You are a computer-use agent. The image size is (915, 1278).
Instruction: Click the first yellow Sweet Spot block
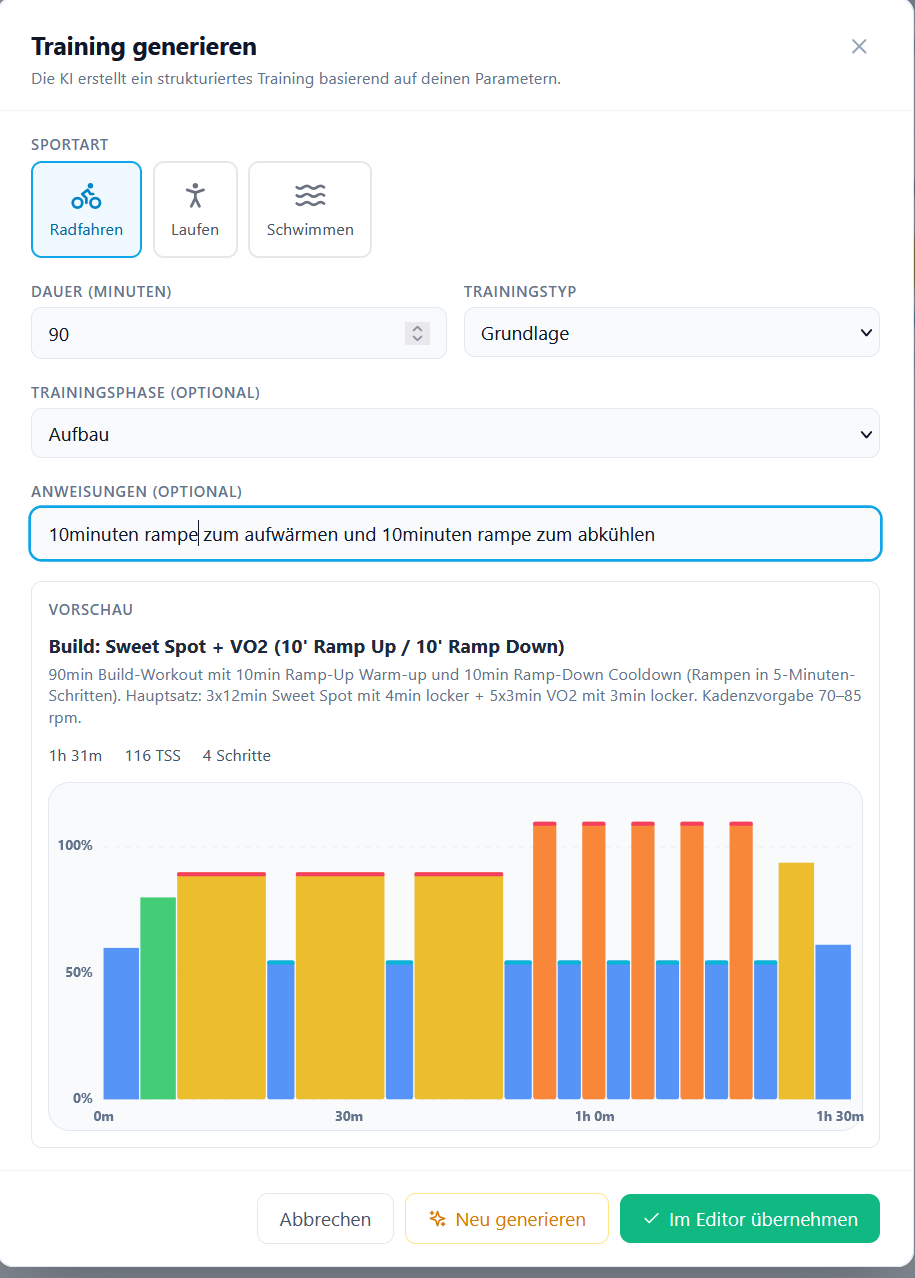(x=222, y=985)
